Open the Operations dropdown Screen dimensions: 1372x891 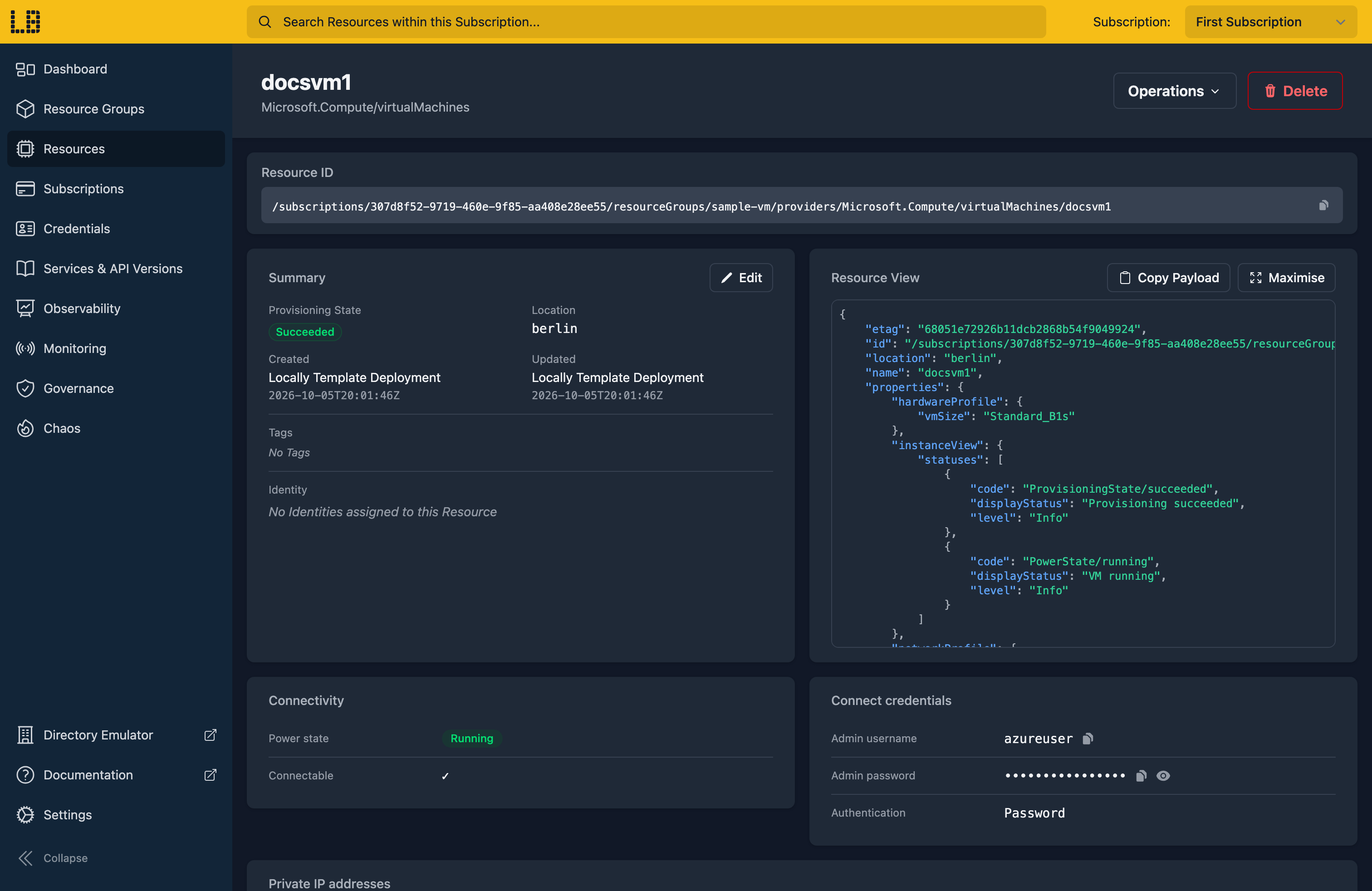coord(1174,91)
